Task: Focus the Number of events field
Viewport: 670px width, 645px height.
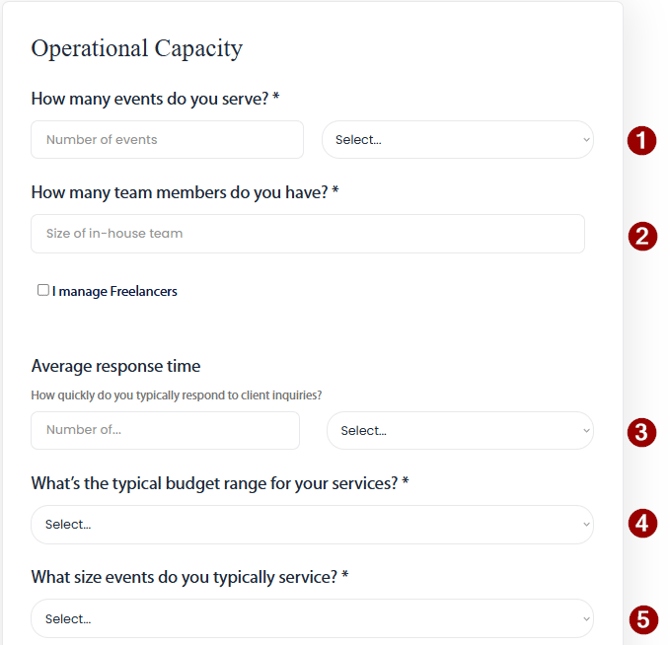Action: (167, 140)
